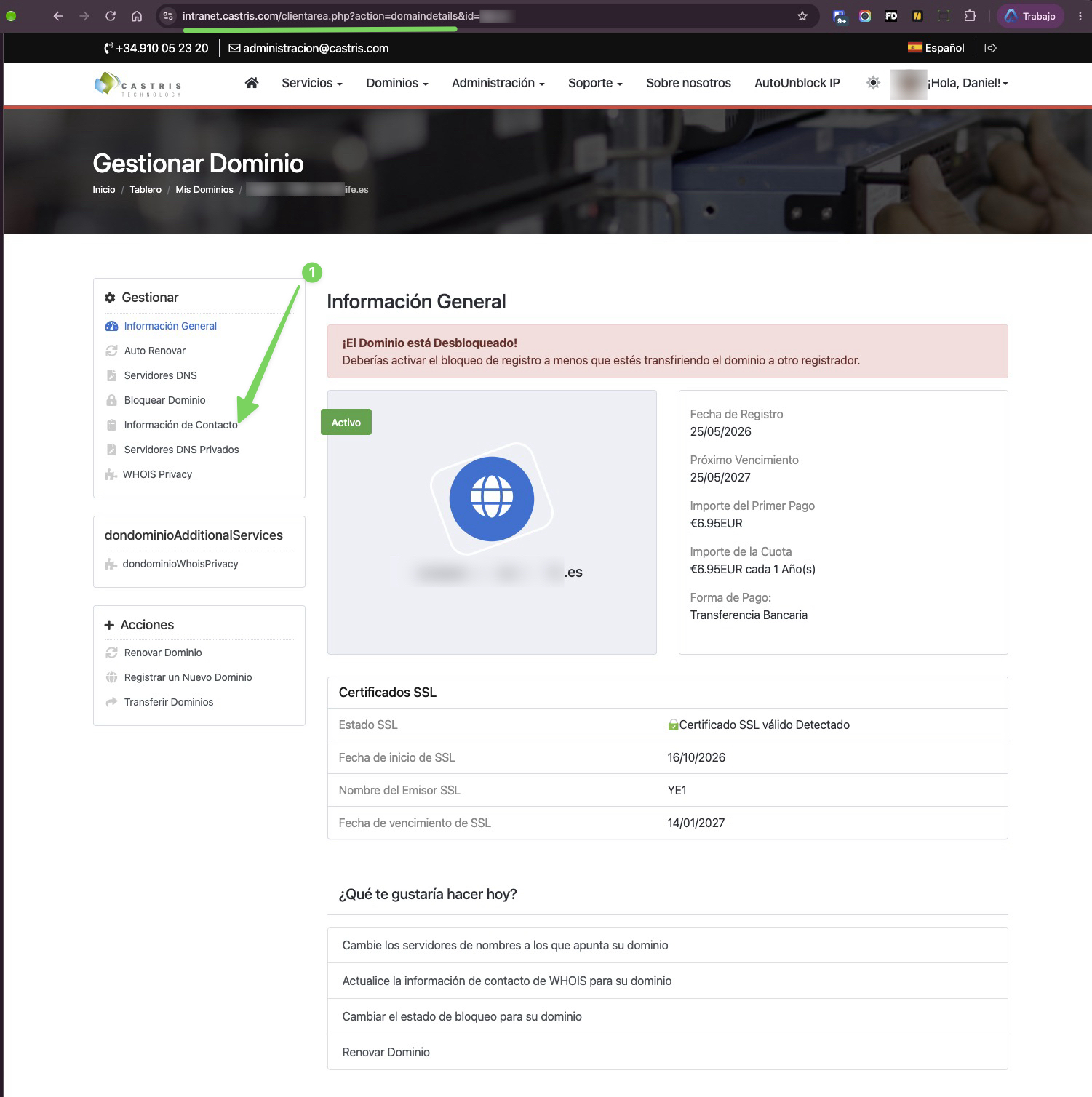Click the Auto Renovar sidebar option
Viewport: 1092px width, 1097px height.
coord(154,351)
